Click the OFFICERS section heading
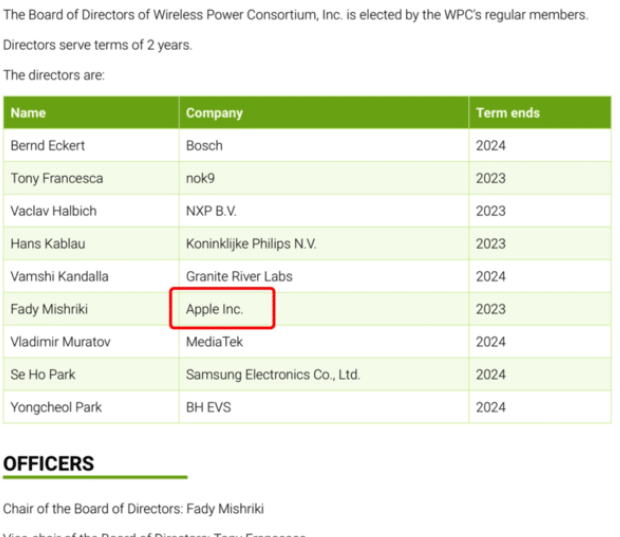Screen dimensions: 620x537 tap(49, 463)
